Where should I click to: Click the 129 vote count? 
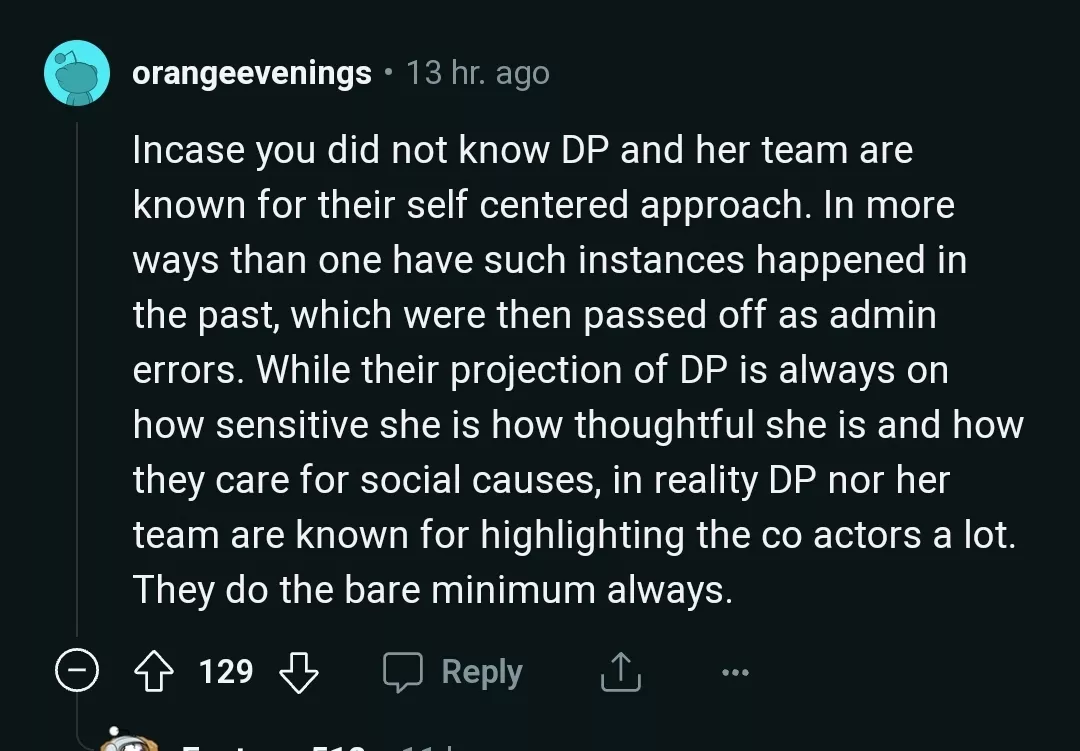(x=226, y=671)
